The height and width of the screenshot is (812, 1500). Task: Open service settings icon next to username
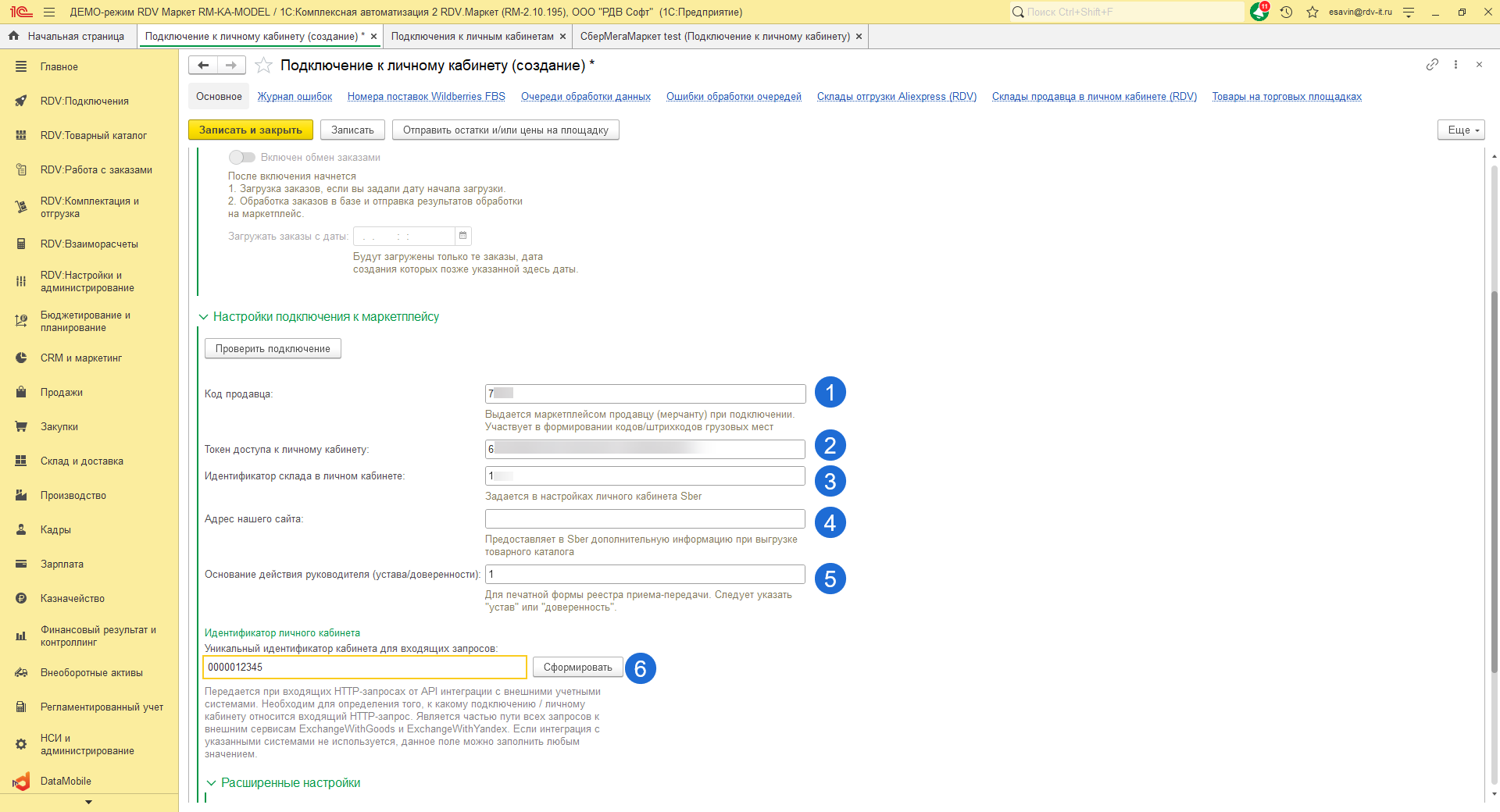coord(1409,12)
